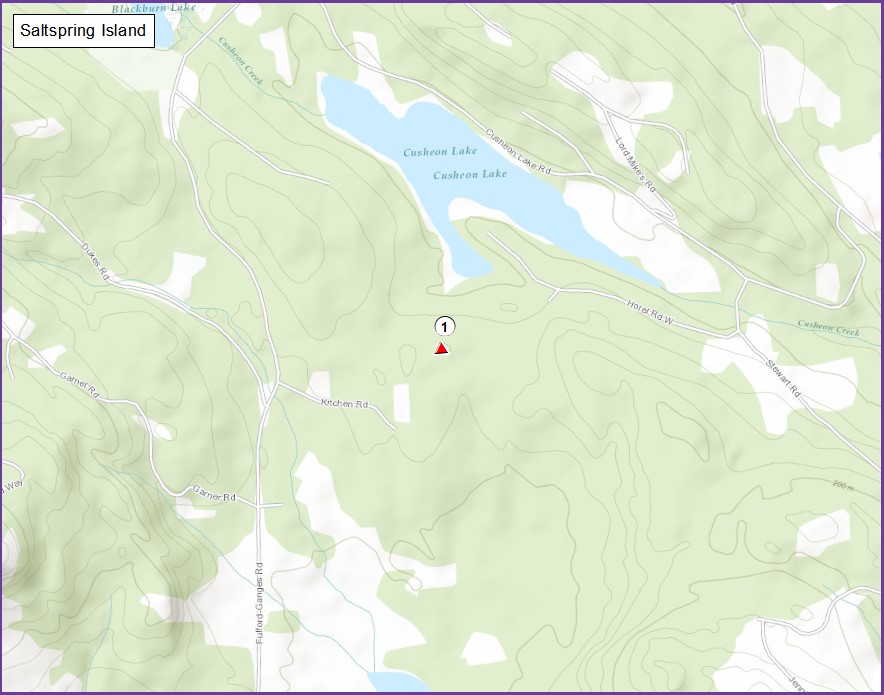Click the Horel Rd W label
Image resolution: width=884 pixels, height=695 pixels.
tap(650, 313)
